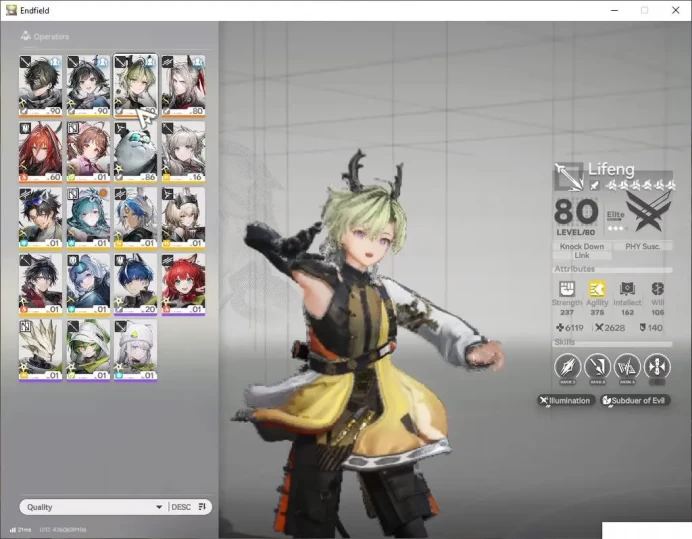Image resolution: width=692 pixels, height=539 pixels.
Task: Click the Strength value 237
Action: pos(567,312)
